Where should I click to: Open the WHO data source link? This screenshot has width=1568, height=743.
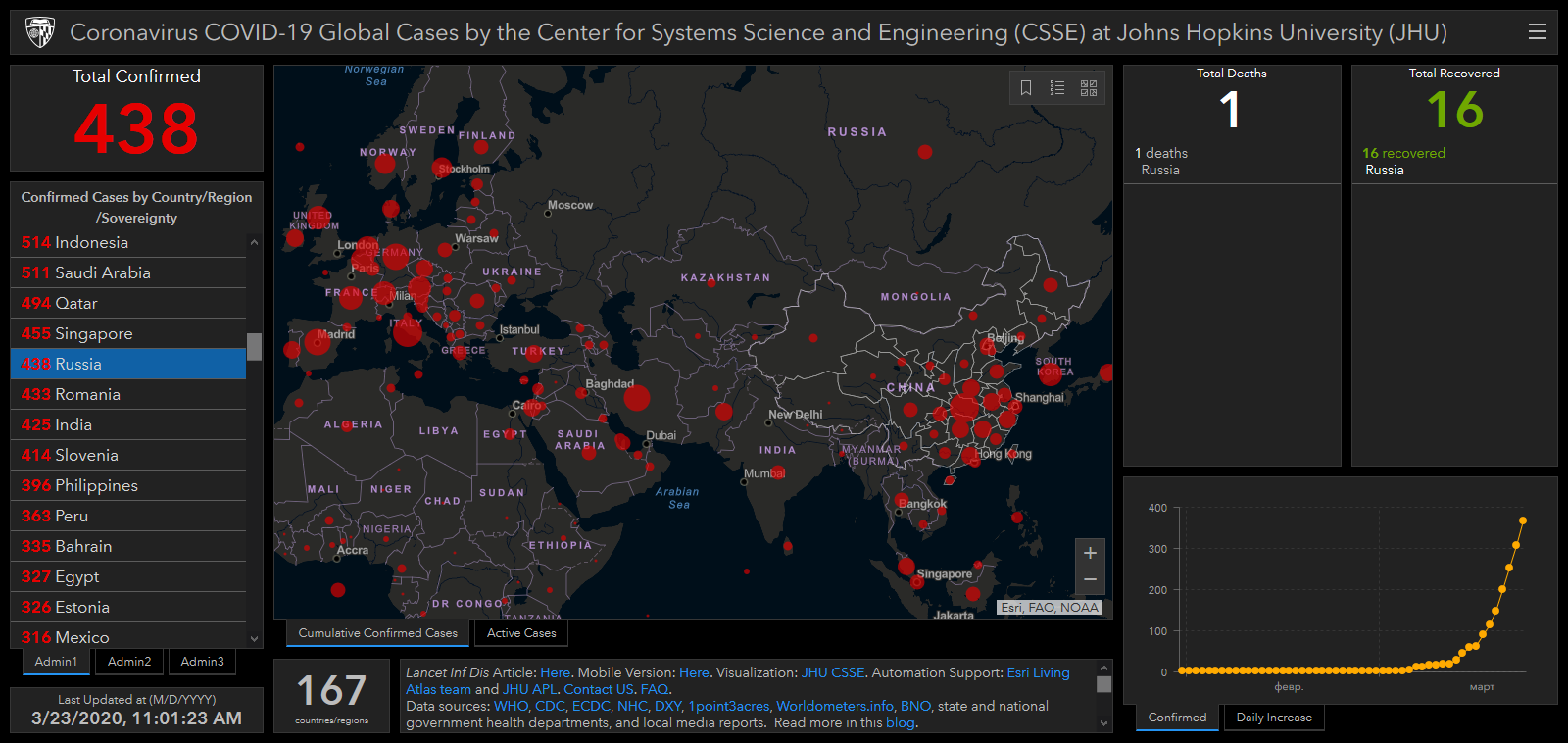[511, 706]
